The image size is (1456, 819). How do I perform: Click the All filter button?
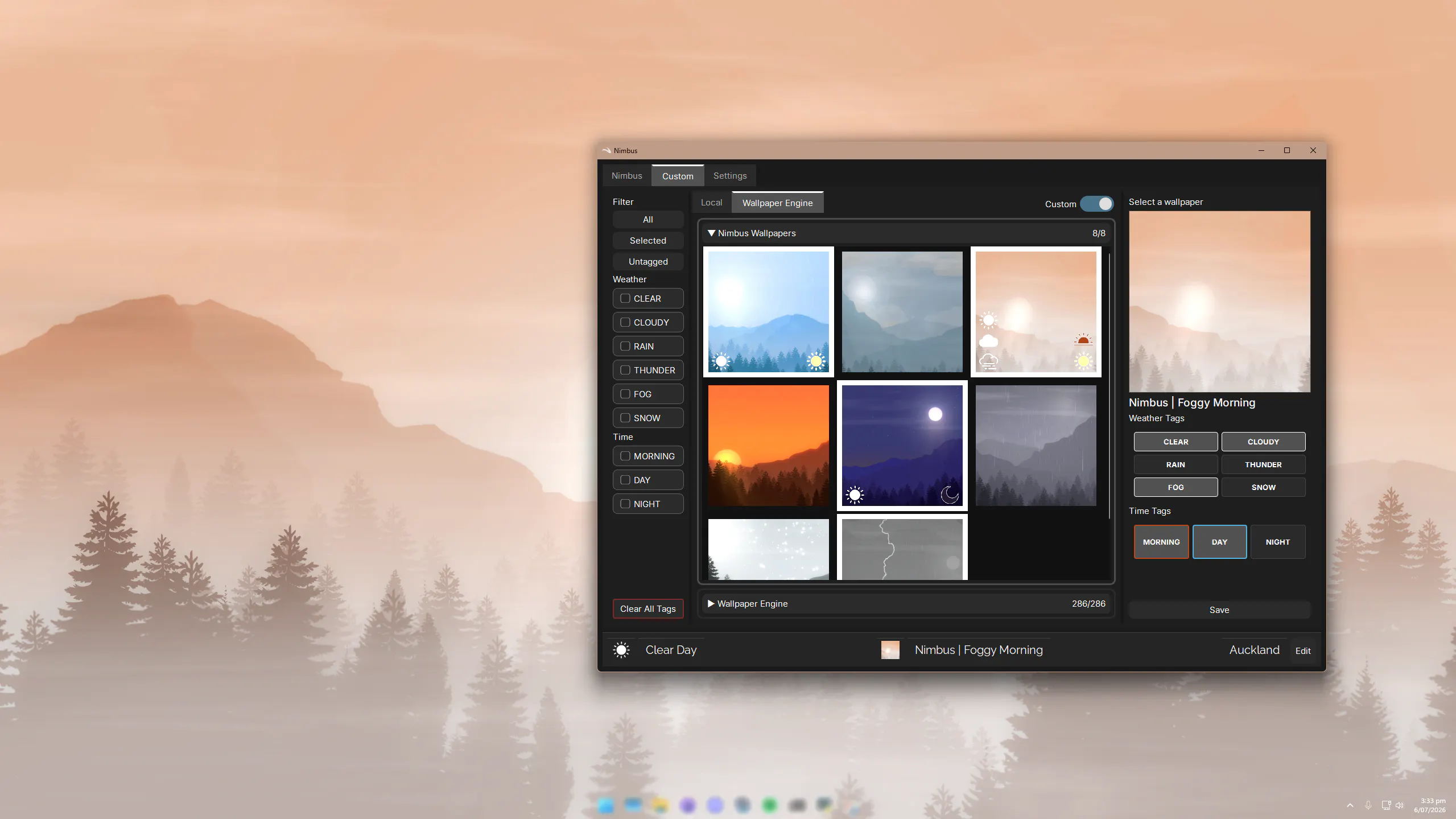point(647,220)
